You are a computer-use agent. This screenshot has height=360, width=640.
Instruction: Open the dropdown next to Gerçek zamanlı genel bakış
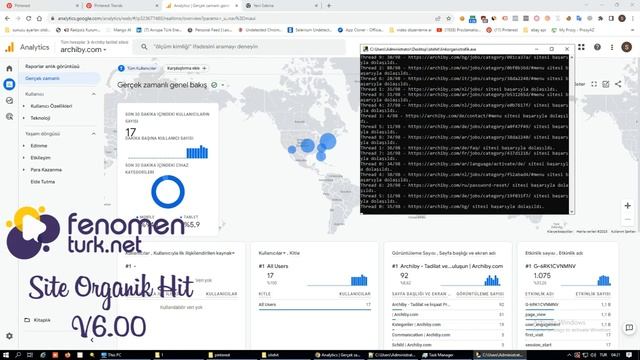pyautogui.click(x=223, y=85)
